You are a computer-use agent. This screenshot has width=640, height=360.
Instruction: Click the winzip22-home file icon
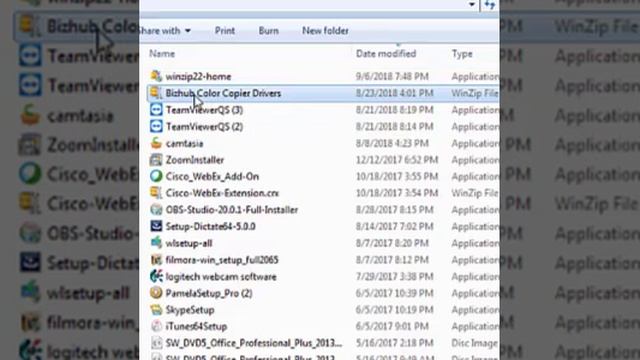[x=156, y=76]
